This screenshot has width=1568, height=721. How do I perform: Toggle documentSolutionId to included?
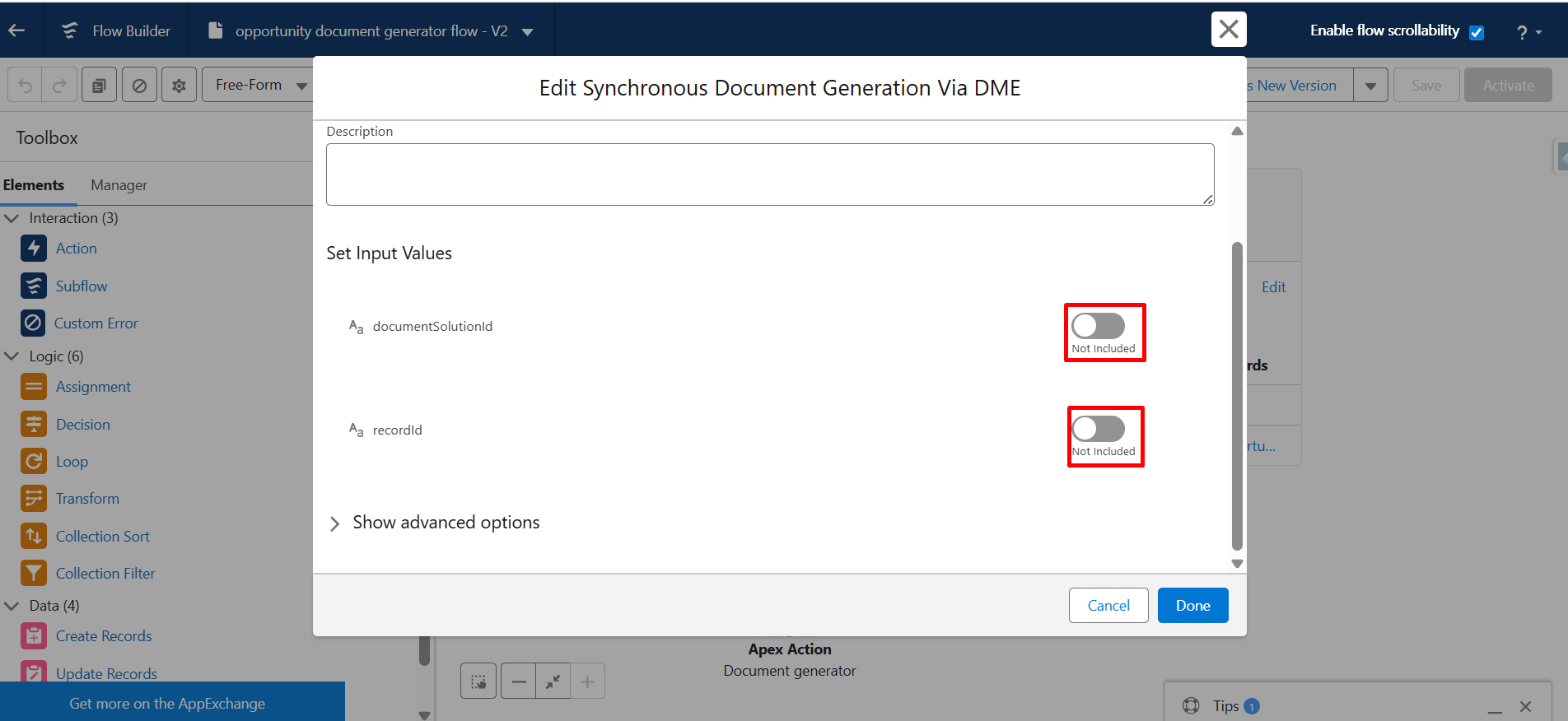[x=1098, y=326]
